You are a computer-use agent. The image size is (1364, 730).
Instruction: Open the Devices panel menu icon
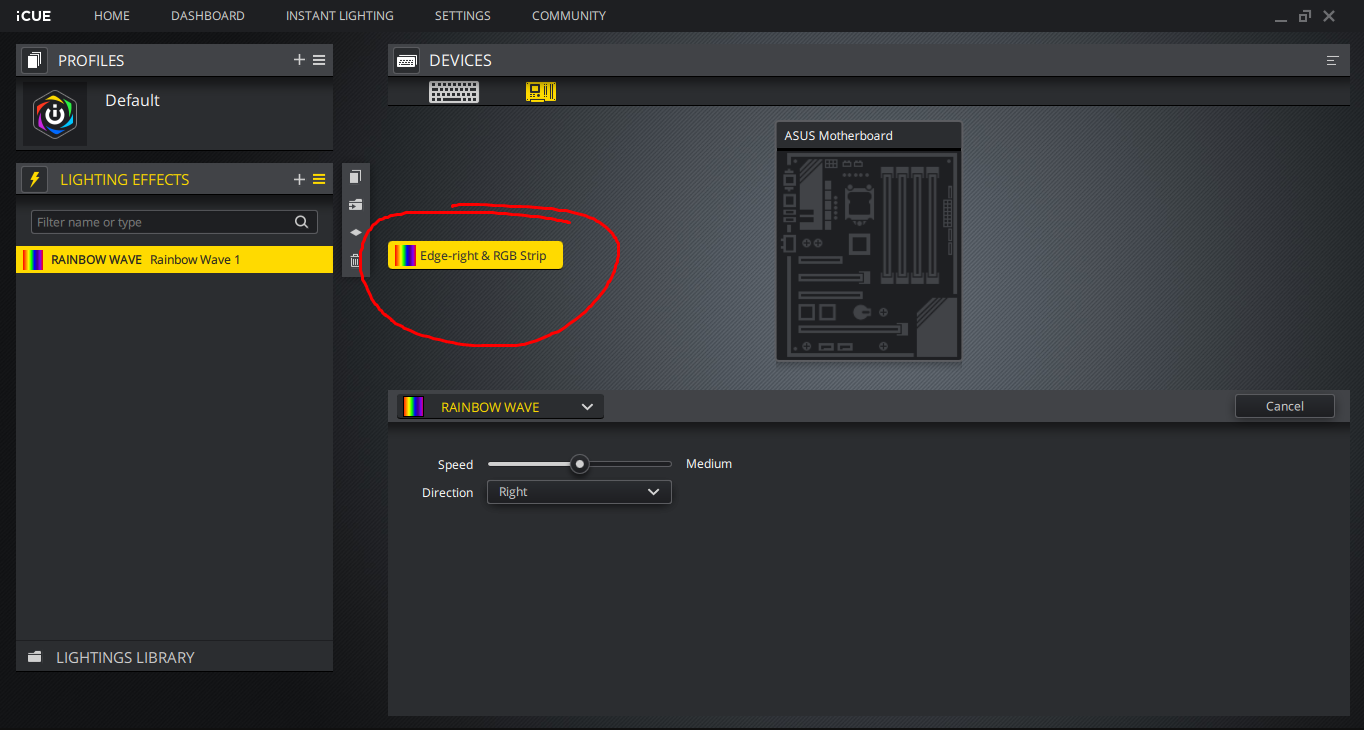click(1332, 60)
